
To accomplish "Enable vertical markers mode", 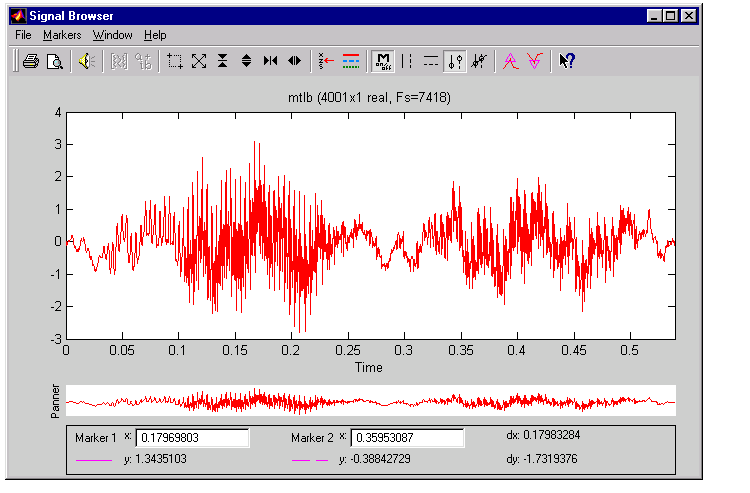I will tap(407, 61).
